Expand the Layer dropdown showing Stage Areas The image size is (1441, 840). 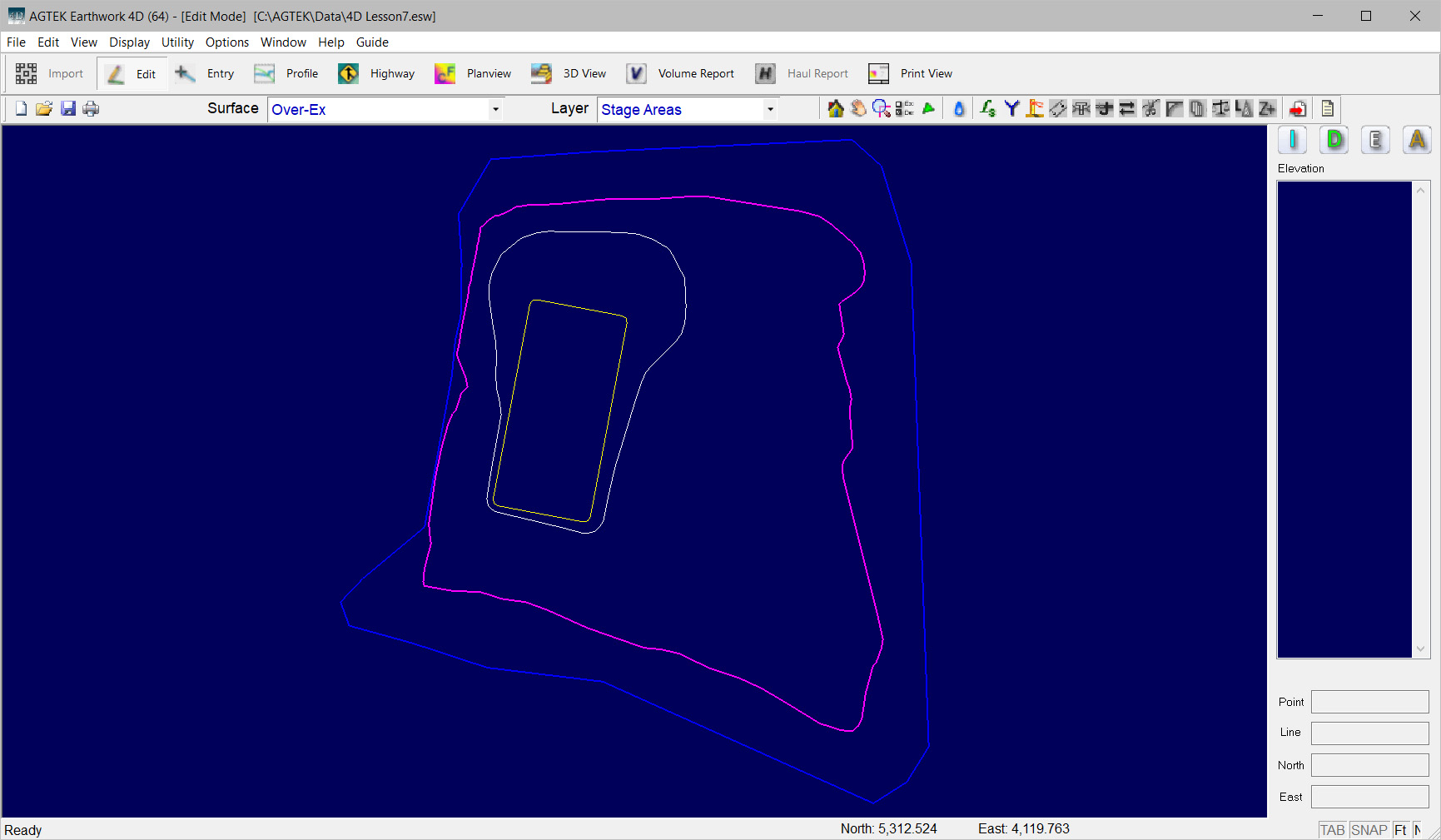coord(770,109)
